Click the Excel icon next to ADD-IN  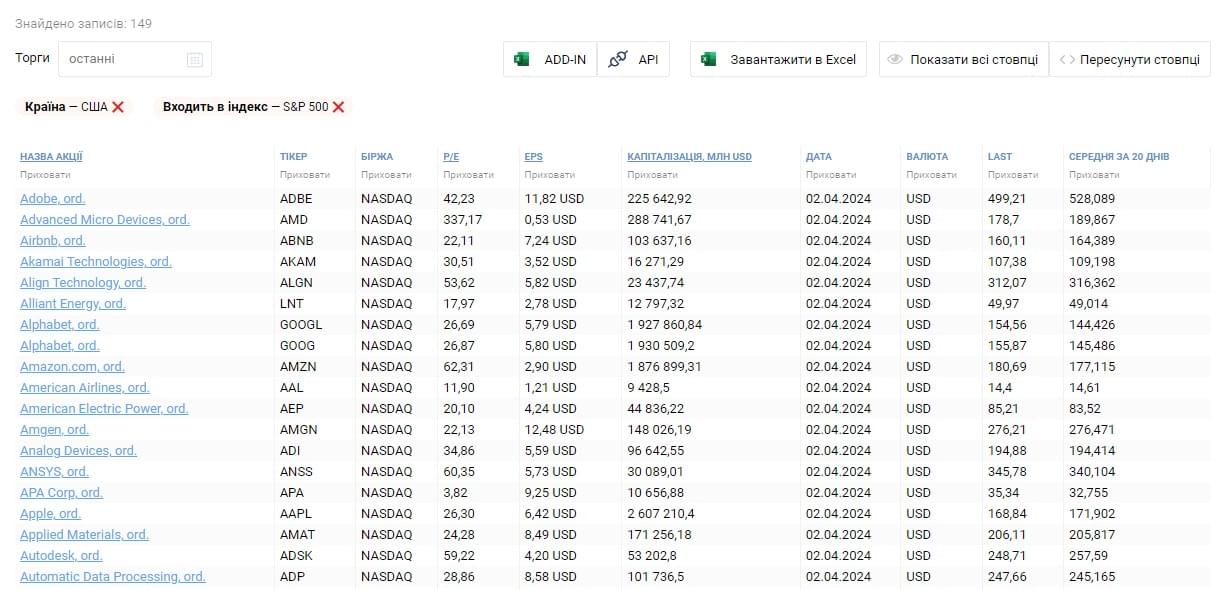[521, 59]
